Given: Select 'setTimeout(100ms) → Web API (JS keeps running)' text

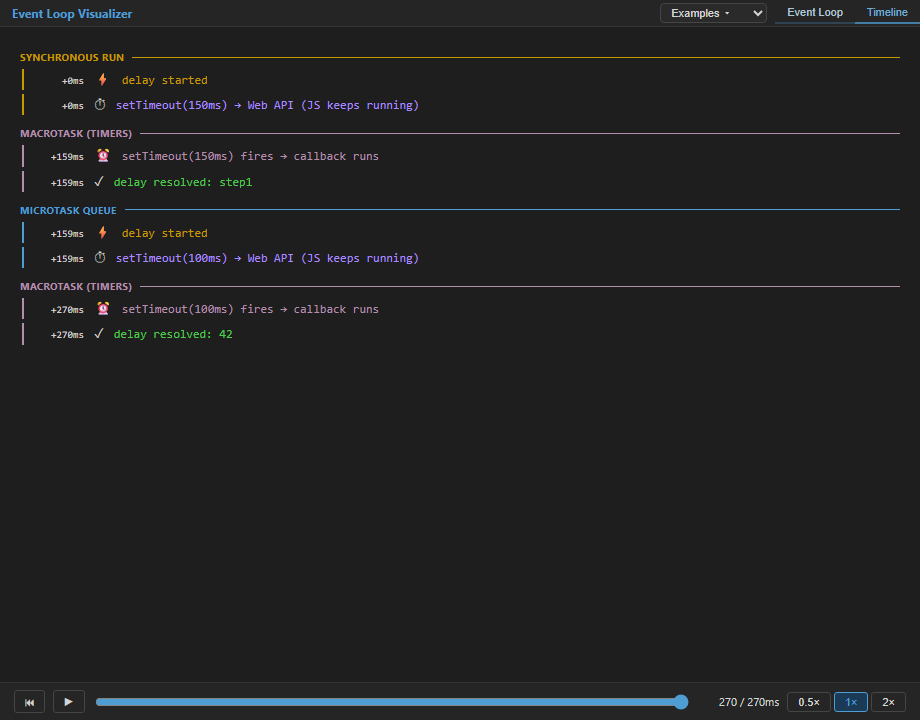Looking at the screenshot, I should pyautogui.click(x=268, y=258).
